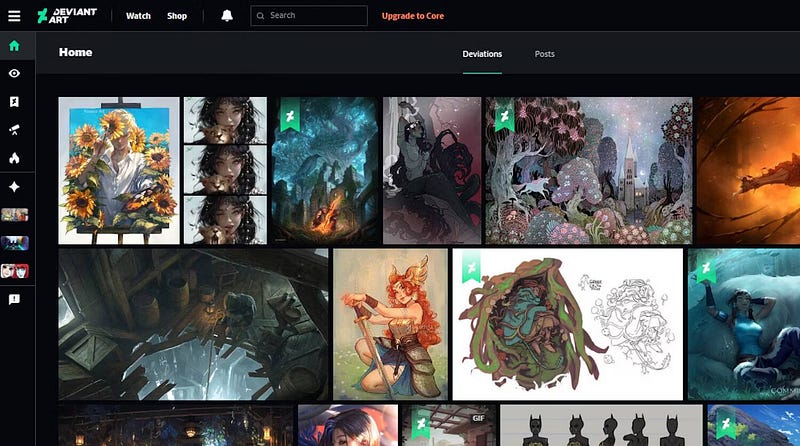Open fairy-tale forest castle artwork

(x=589, y=171)
